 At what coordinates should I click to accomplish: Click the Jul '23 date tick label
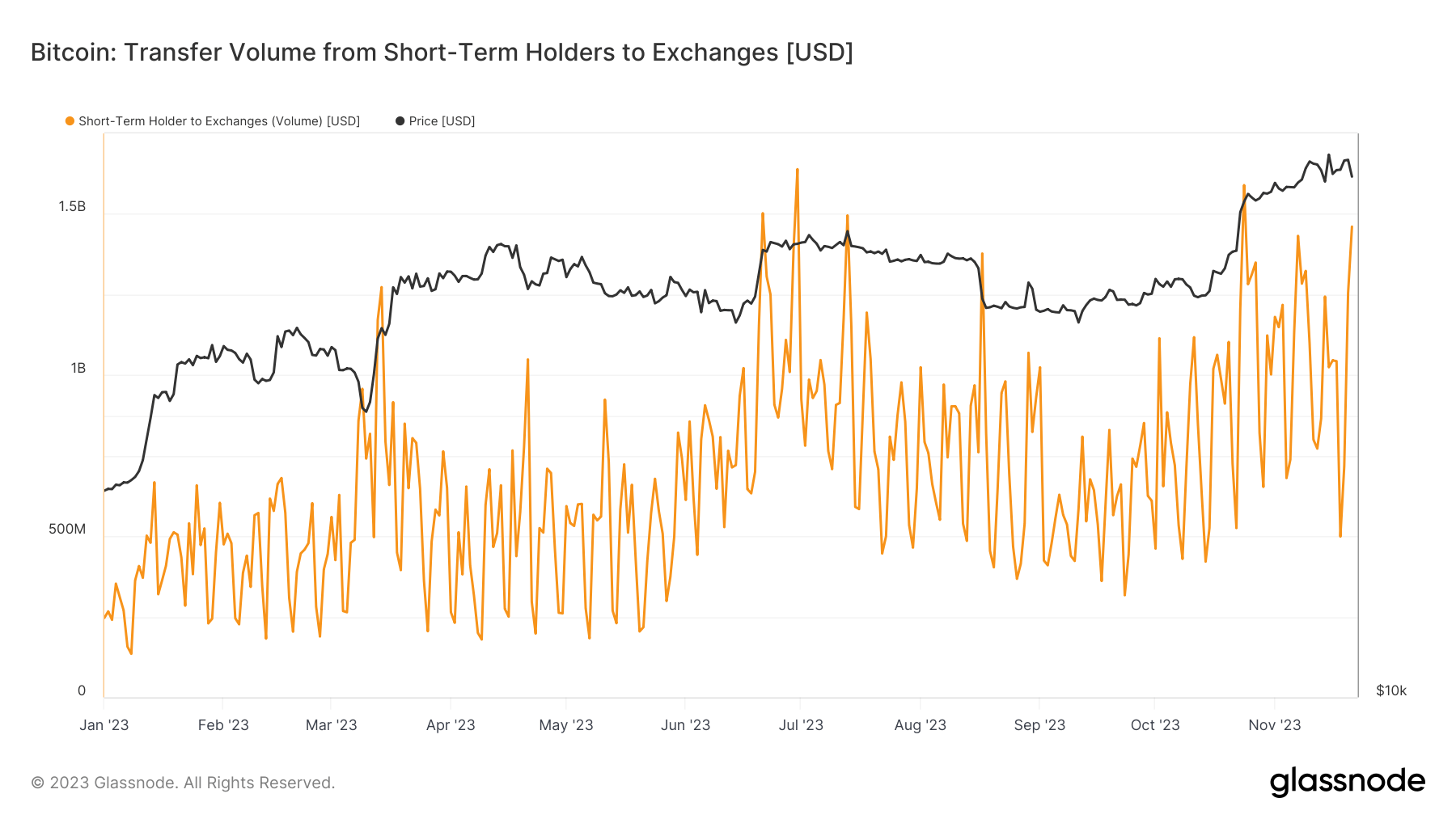click(x=801, y=725)
